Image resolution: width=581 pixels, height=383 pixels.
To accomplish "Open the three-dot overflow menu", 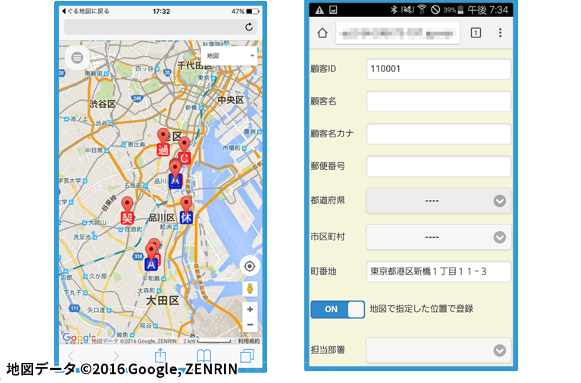I will 500,33.
